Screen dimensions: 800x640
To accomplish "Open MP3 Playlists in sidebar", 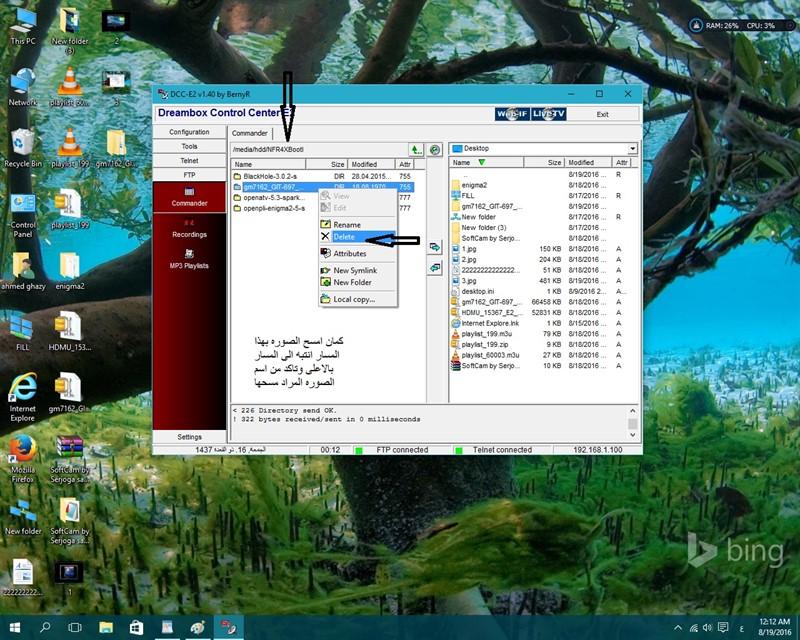I will [189, 260].
